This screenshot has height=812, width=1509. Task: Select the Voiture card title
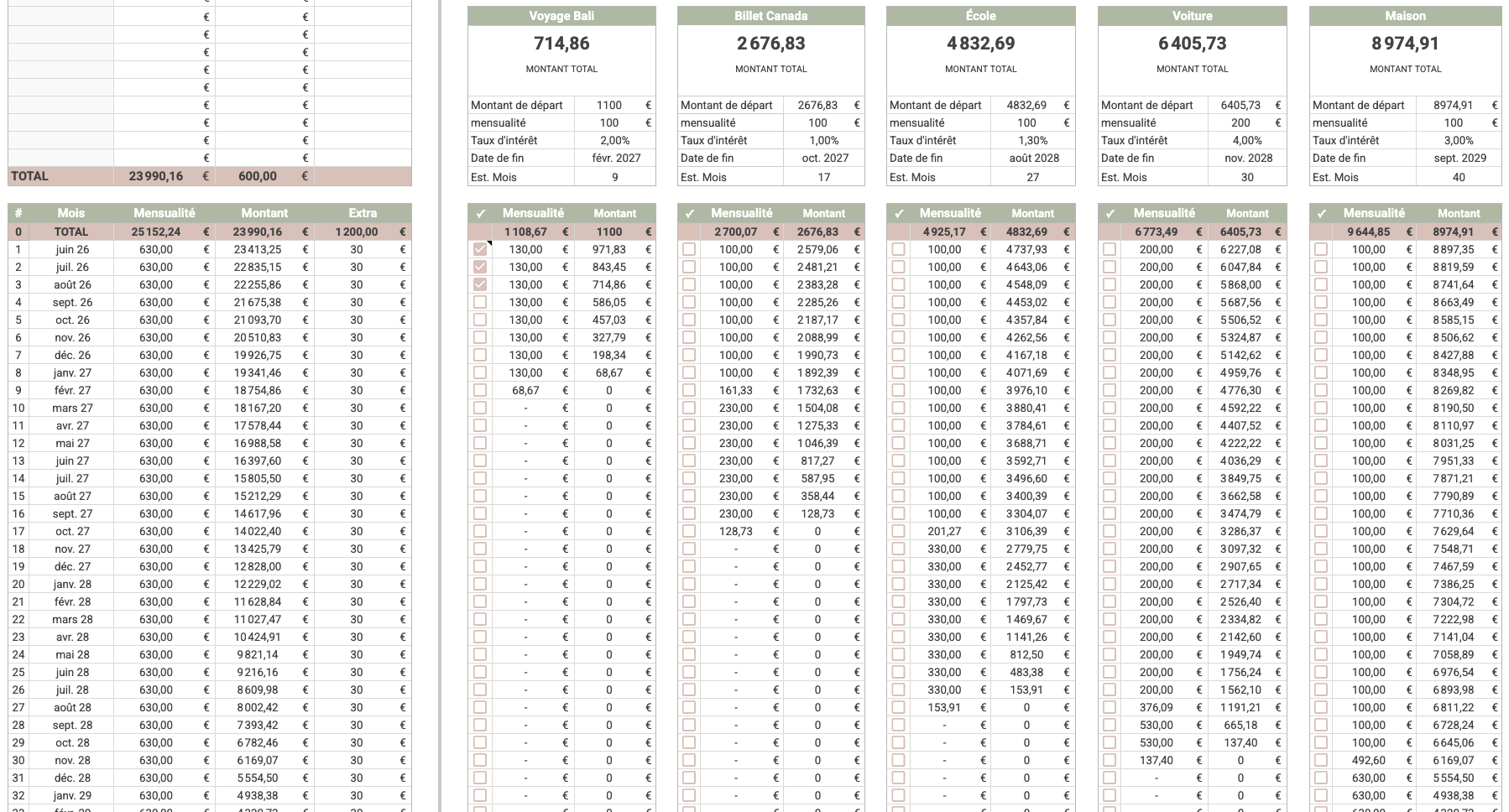coord(1193,16)
